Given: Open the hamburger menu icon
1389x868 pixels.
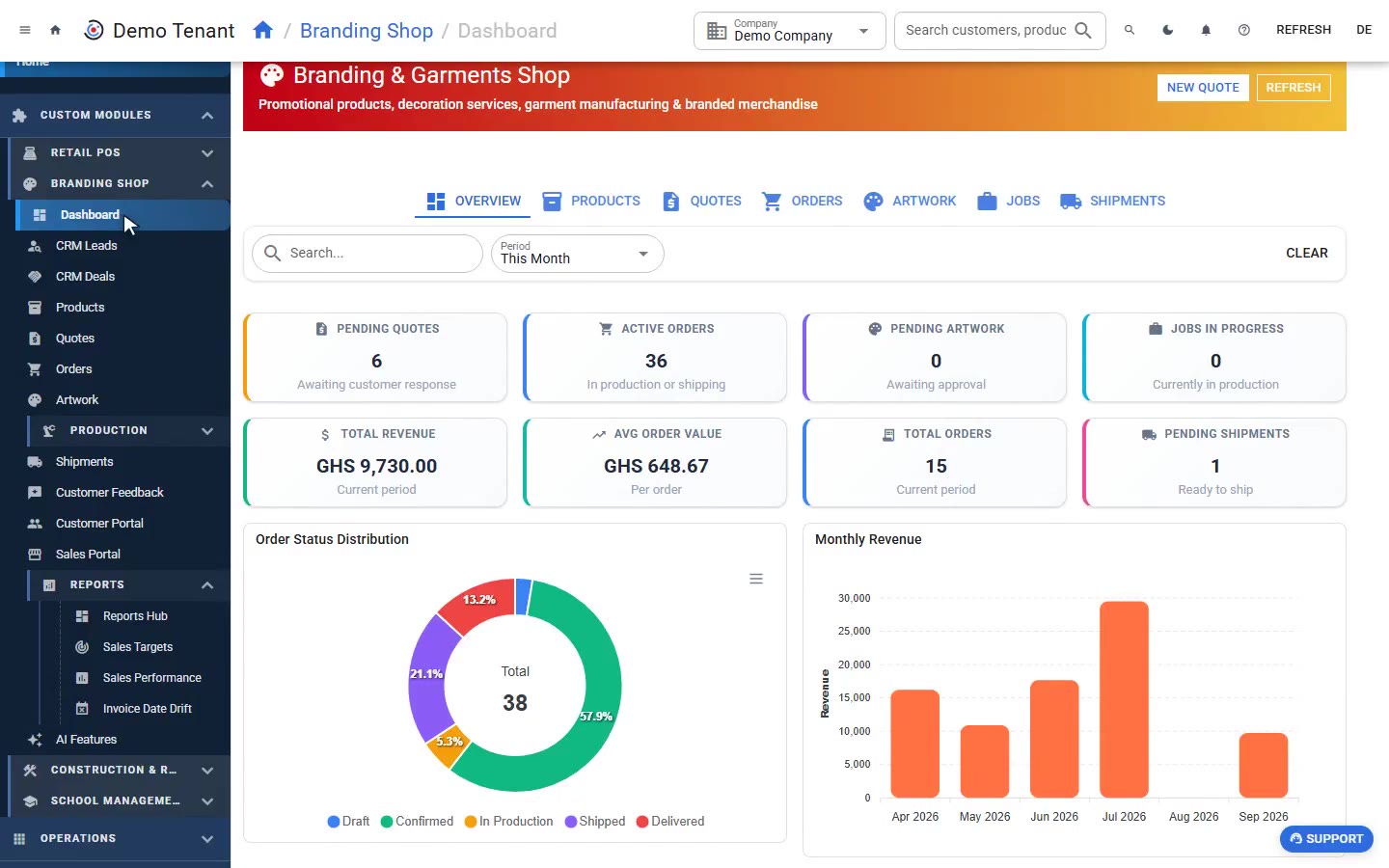Looking at the screenshot, I should point(25,30).
